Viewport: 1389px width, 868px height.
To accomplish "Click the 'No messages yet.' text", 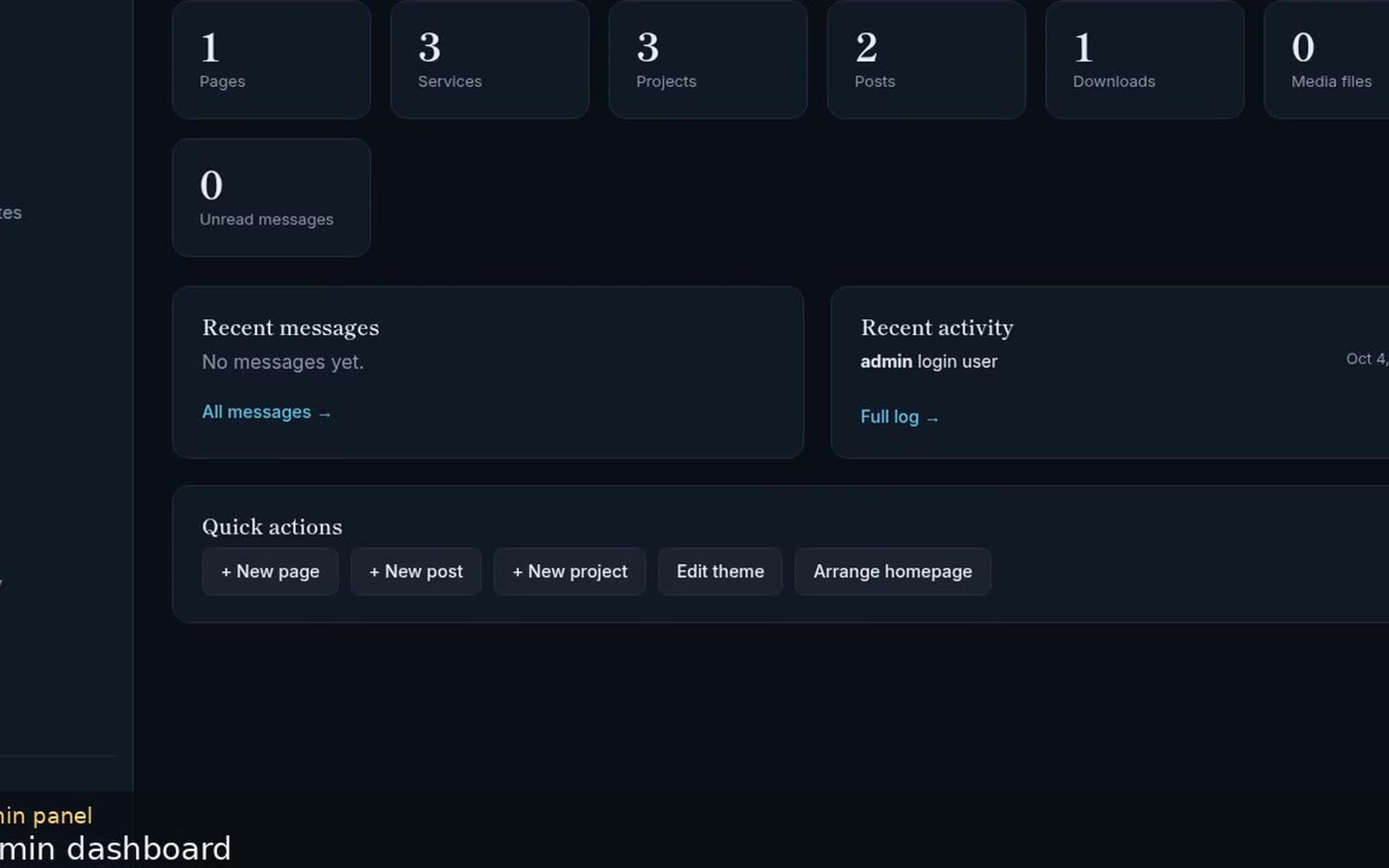I will click(283, 362).
